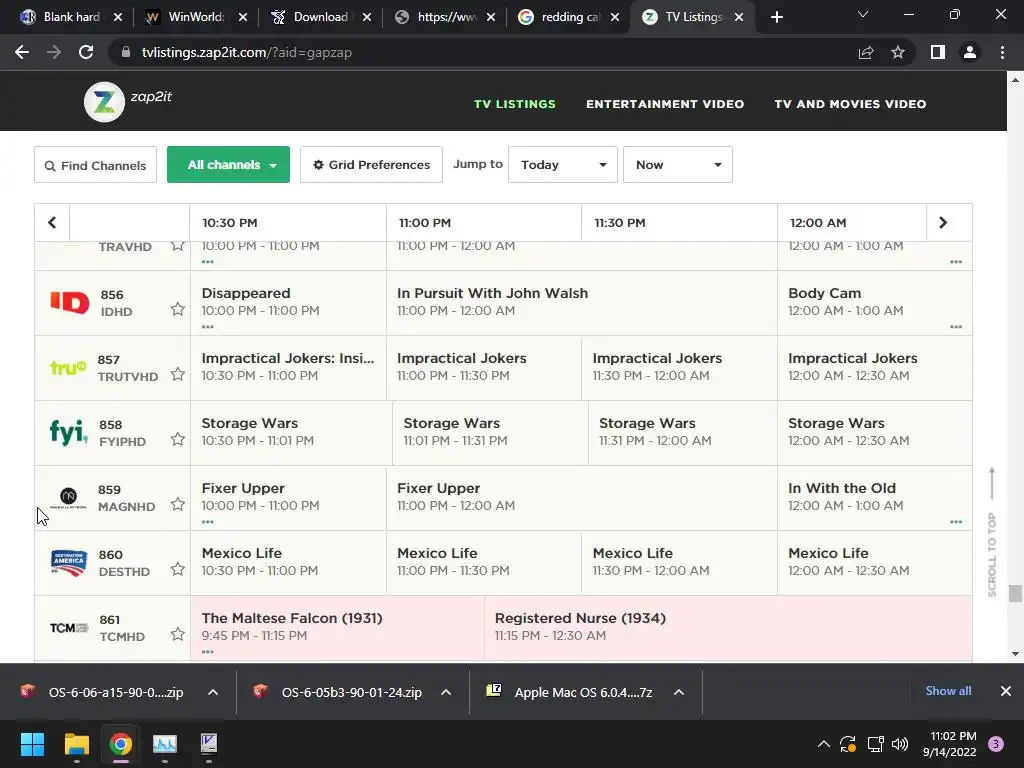Screen dimensions: 1024x768
Task: Click Find Channels button
Action: tap(95, 165)
